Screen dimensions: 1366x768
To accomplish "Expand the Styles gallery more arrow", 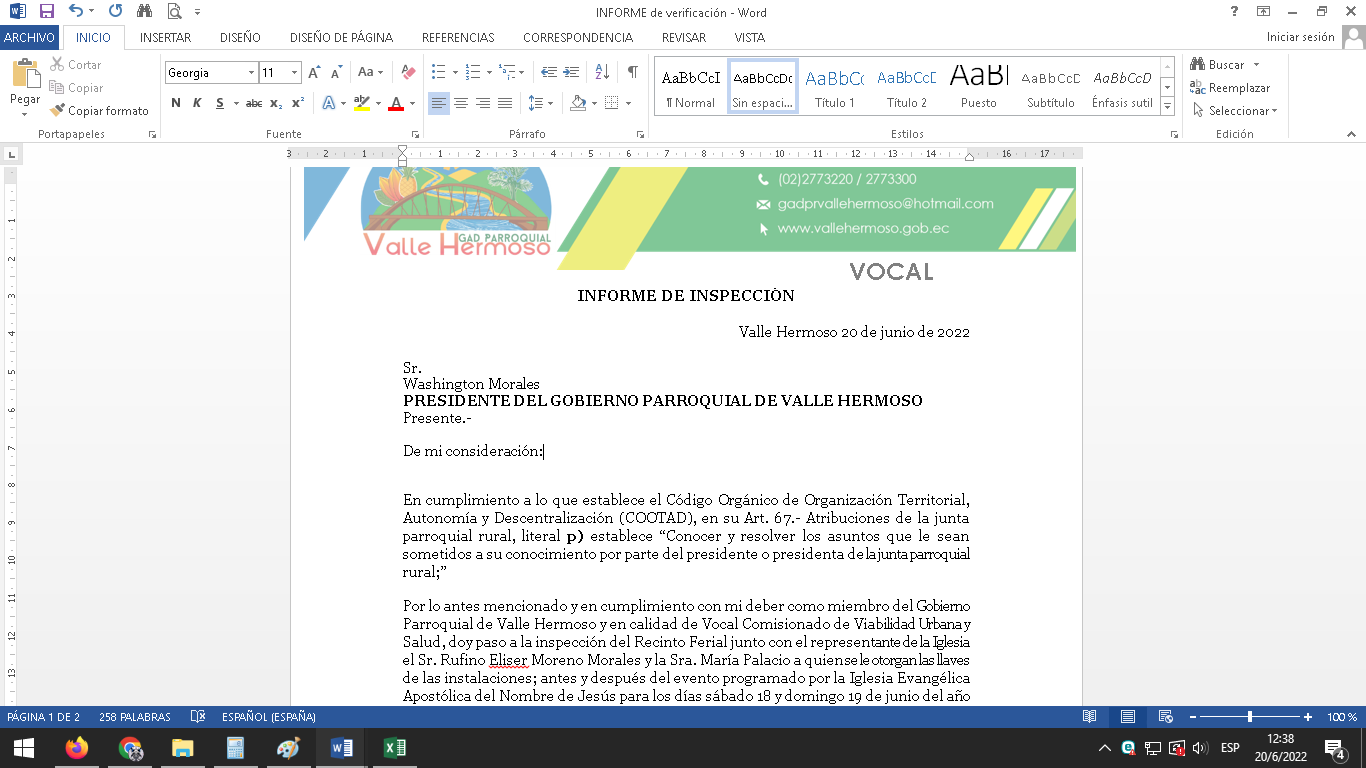I will click(1167, 104).
